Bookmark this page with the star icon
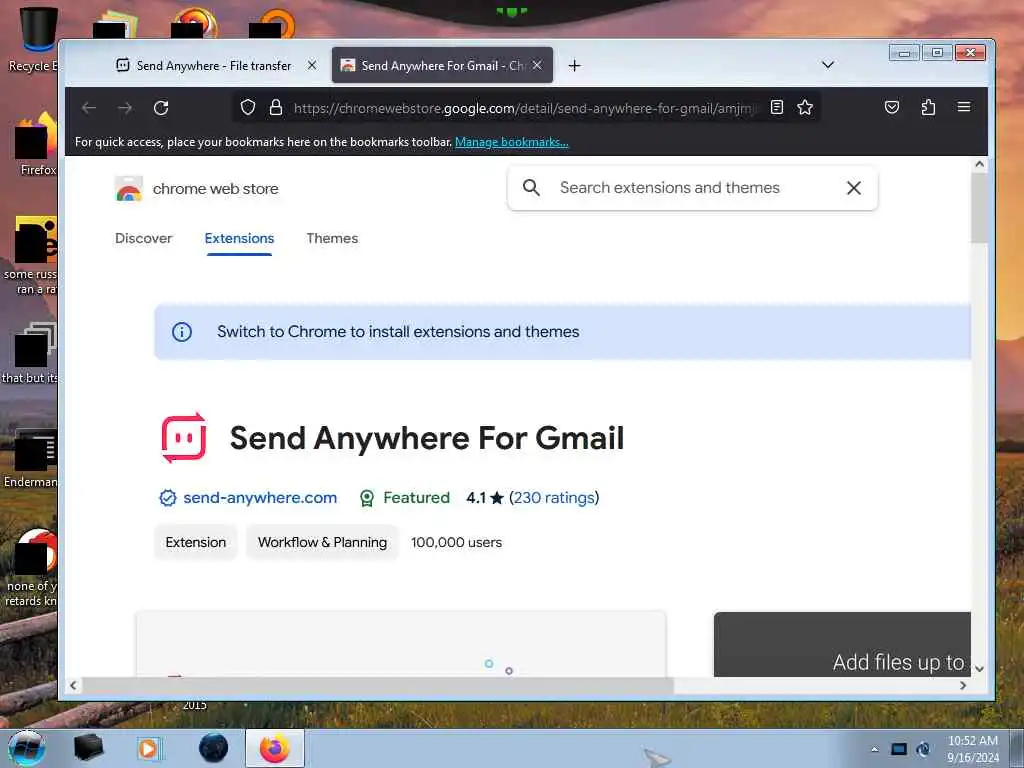This screenshot has height=768, width=1024. 805,107
